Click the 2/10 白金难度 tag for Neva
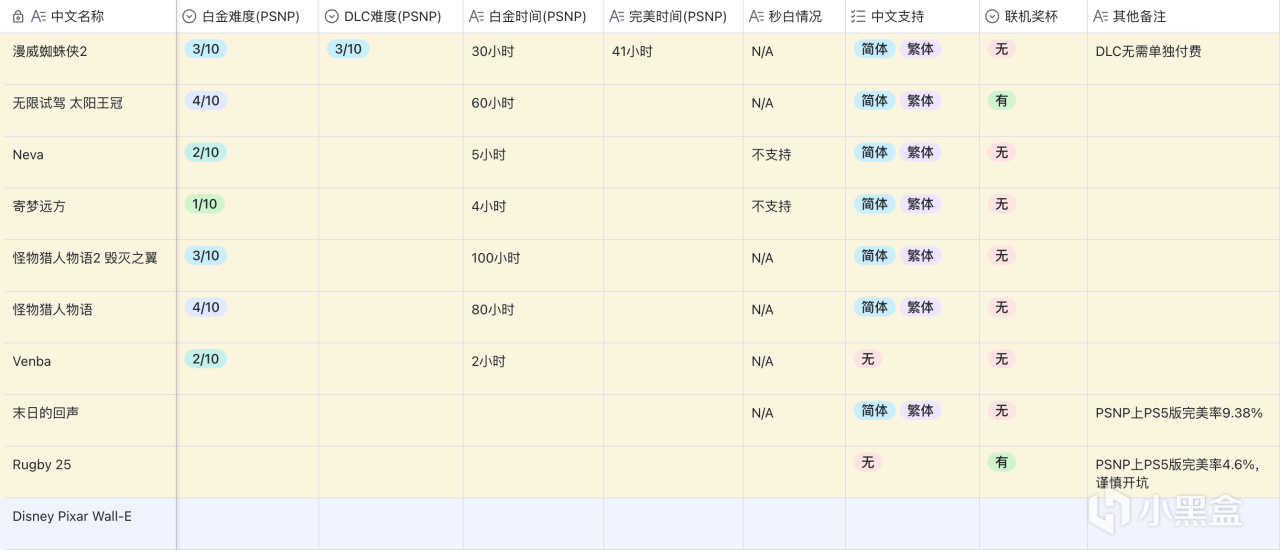The width and height of the screenshot is (1280, 550). pos(205,152)
